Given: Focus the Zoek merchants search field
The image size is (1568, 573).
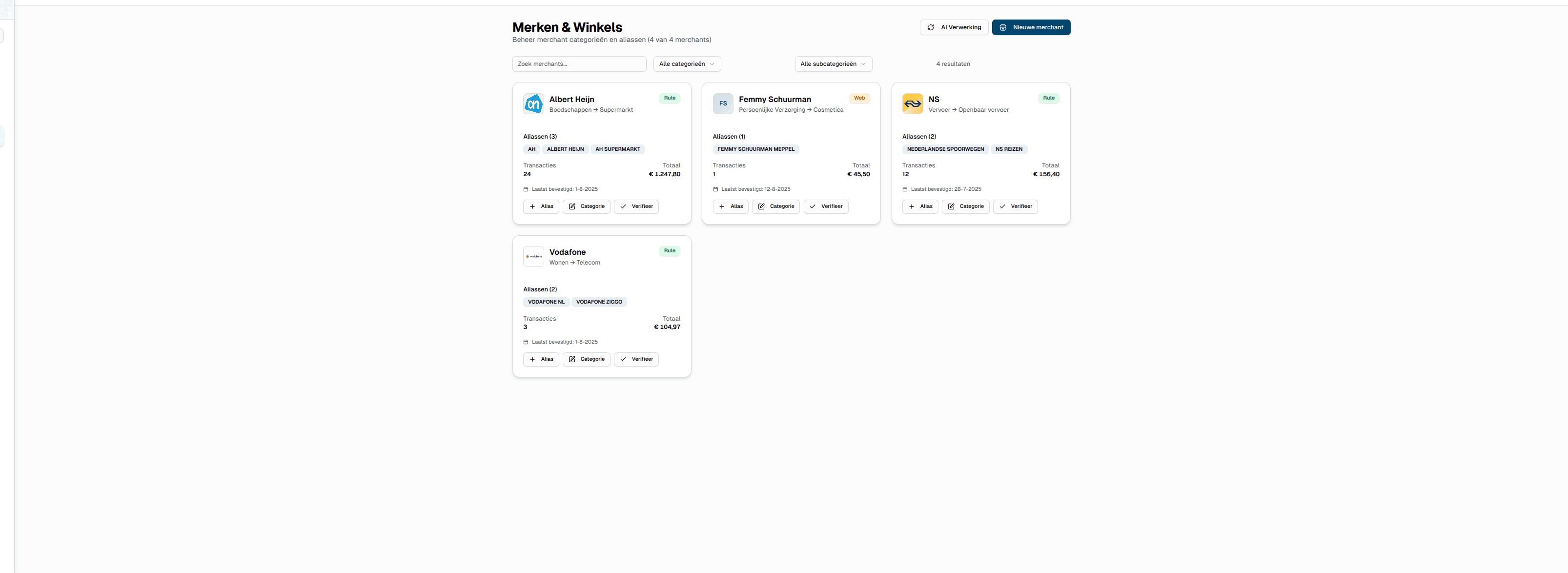Looking at the screenshot, I should (x=579, y=64).
